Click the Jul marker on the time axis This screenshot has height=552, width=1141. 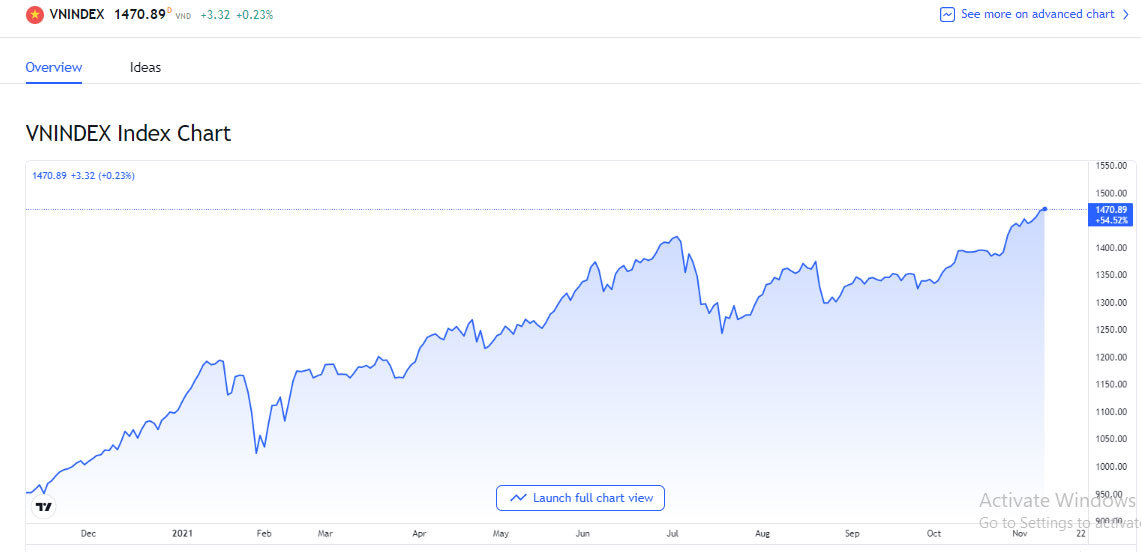click(x=673, y=534)
